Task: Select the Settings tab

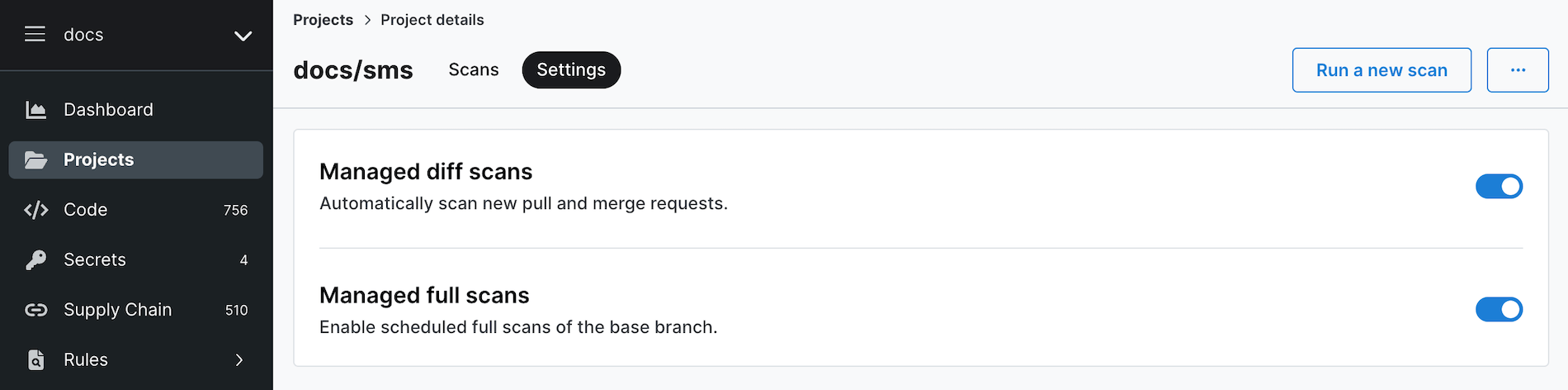Action: [571, 70]
